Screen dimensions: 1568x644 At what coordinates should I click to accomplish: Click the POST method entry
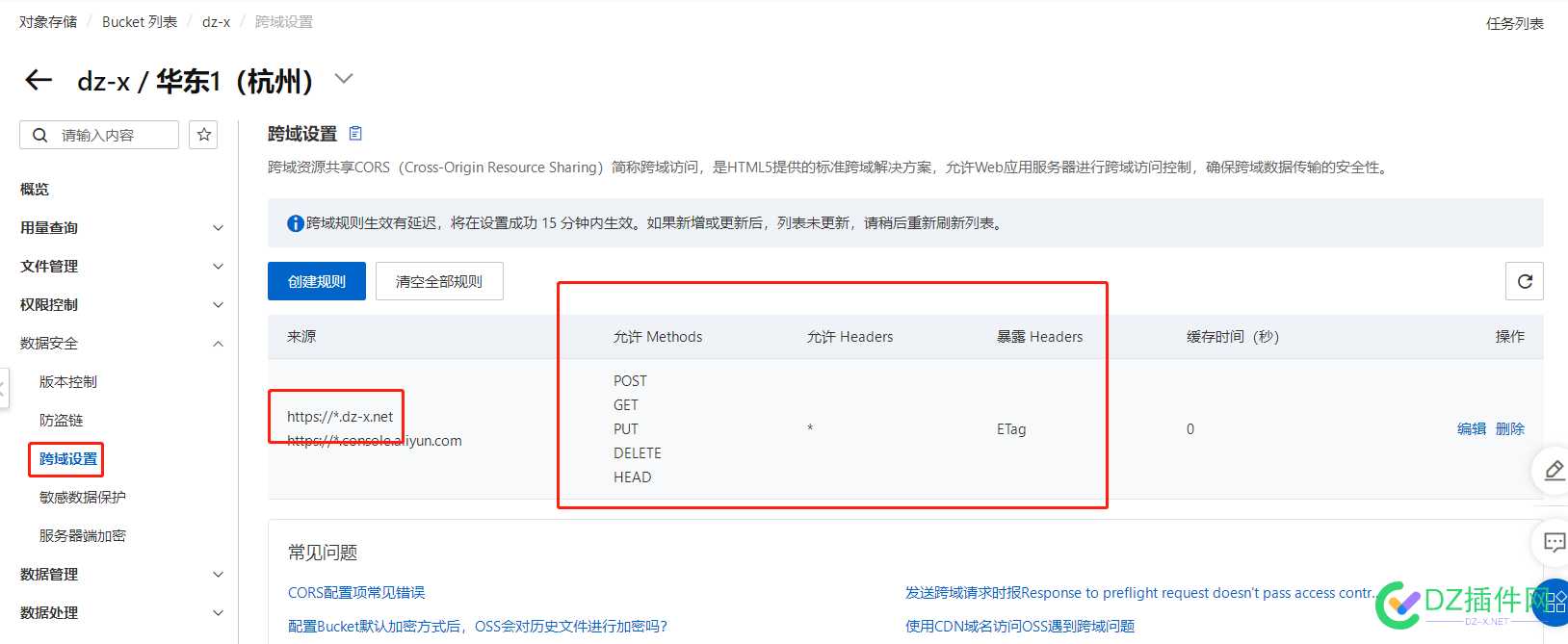[x=630, y=380]
